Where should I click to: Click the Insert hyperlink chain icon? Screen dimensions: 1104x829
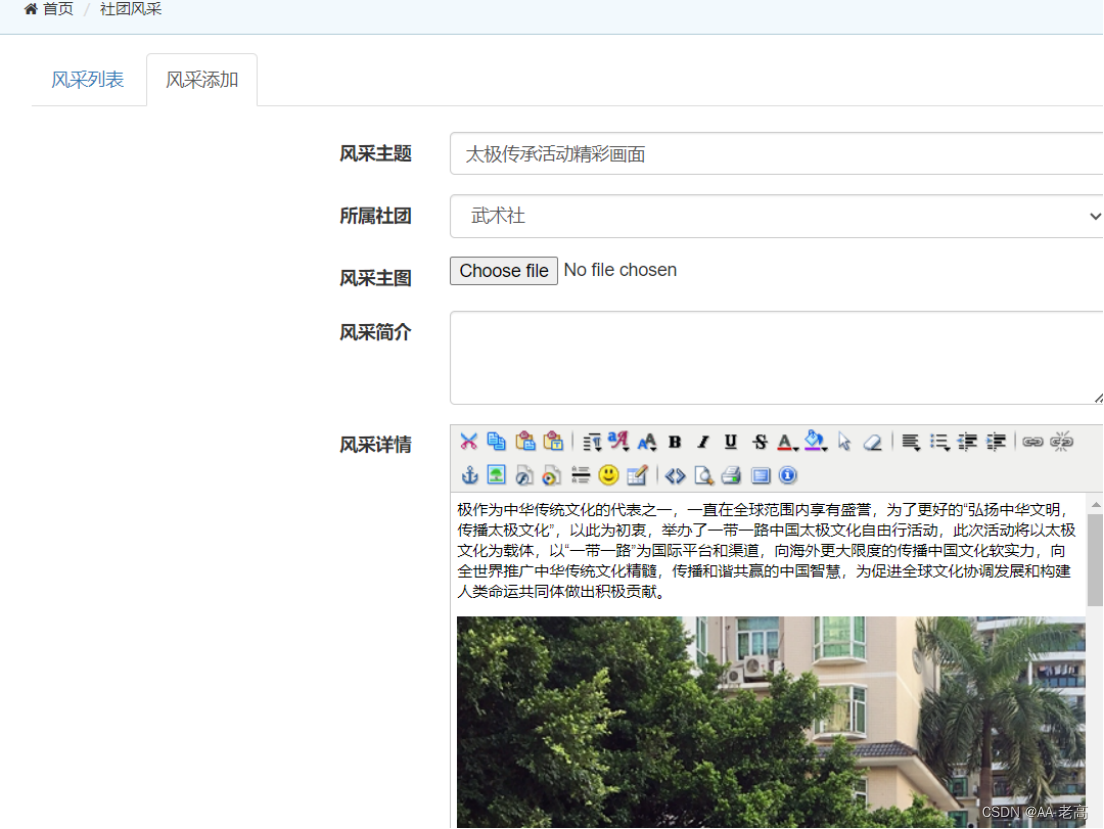pyautogui.click(x=1033, y=442)
